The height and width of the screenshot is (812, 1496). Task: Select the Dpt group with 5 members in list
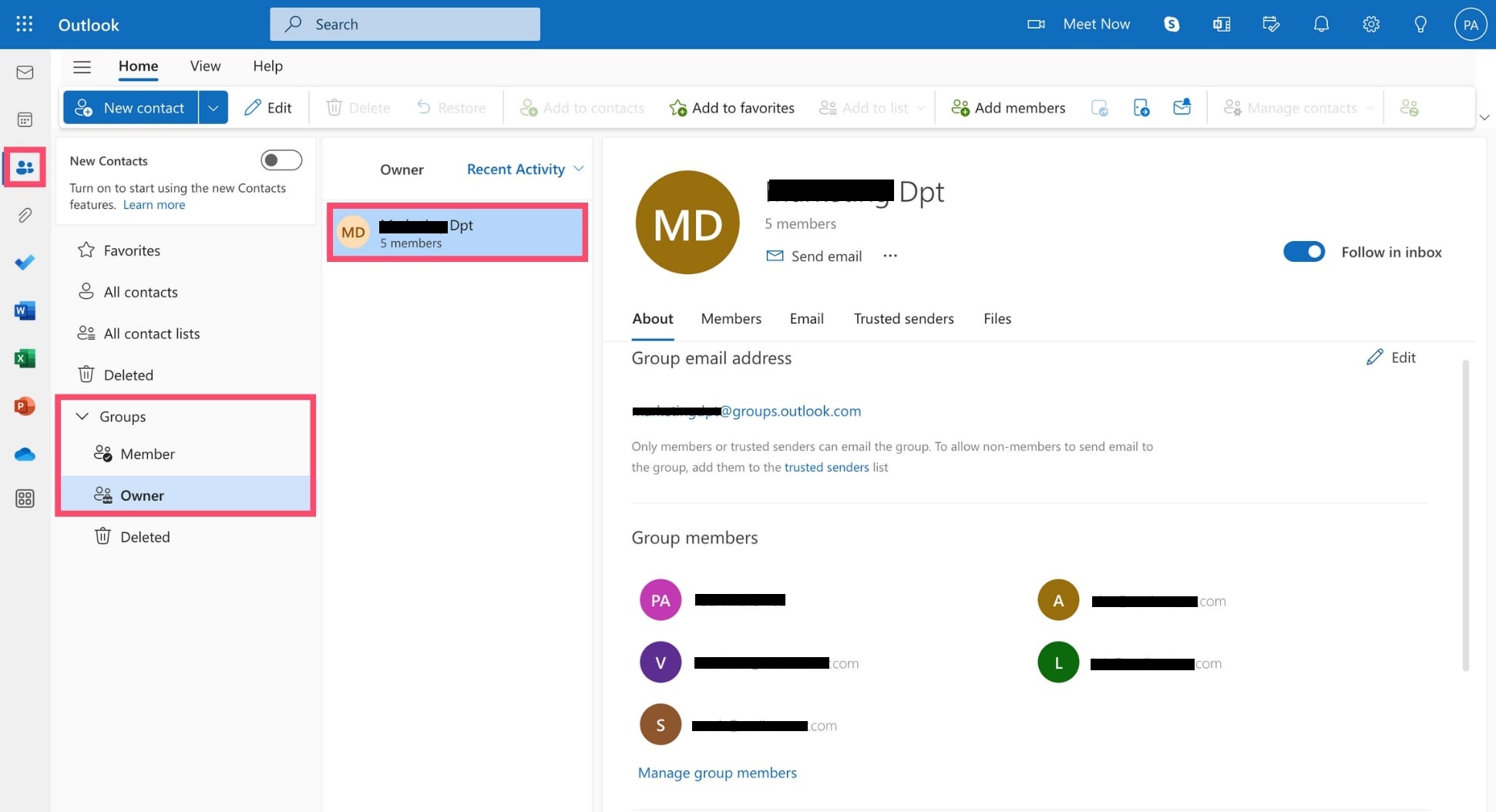(x=458, y=233)
